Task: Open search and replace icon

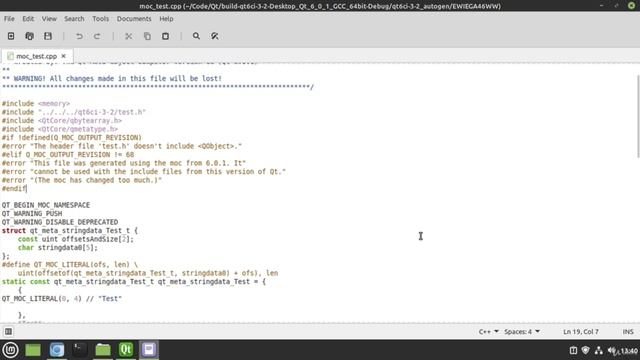Action: point(215,36)
